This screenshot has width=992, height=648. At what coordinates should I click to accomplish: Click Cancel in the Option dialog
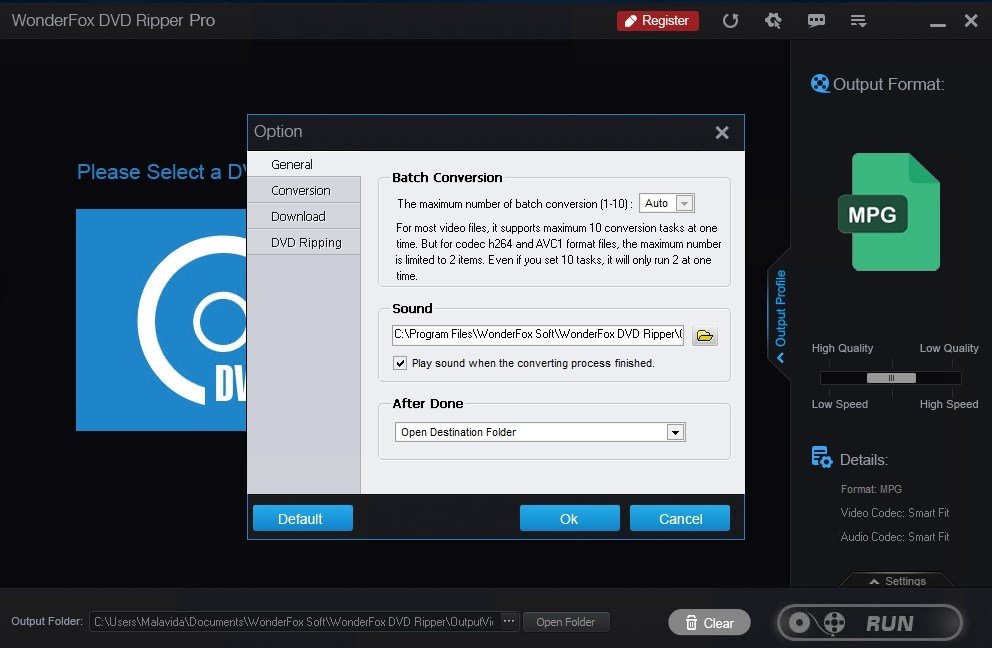(x=679, y=518)
